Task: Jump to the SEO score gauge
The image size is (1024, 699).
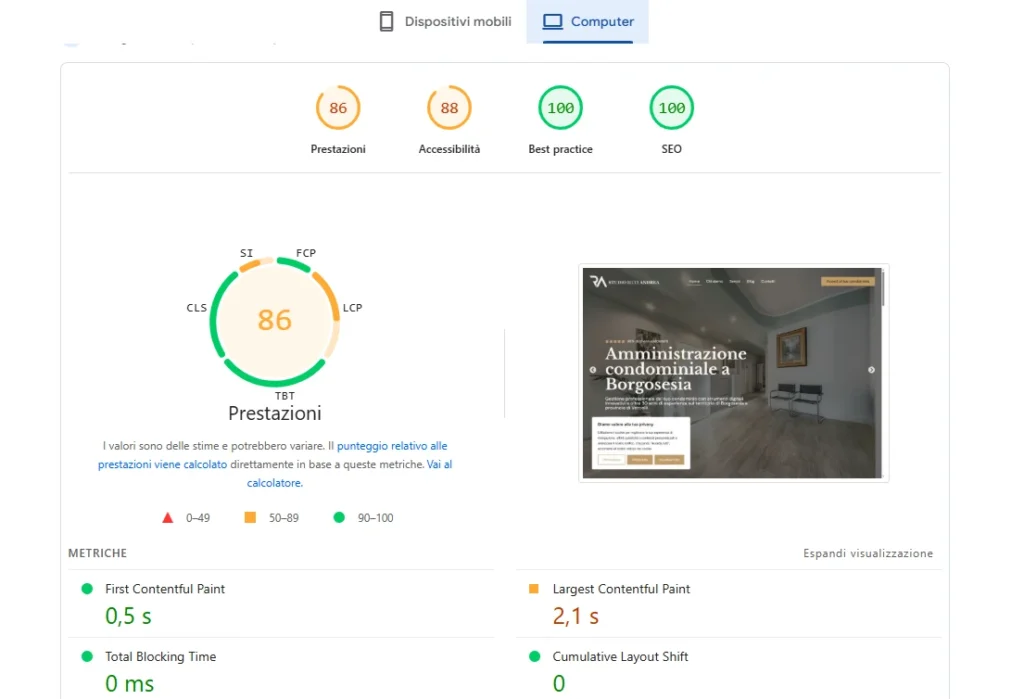Action: 671,108
